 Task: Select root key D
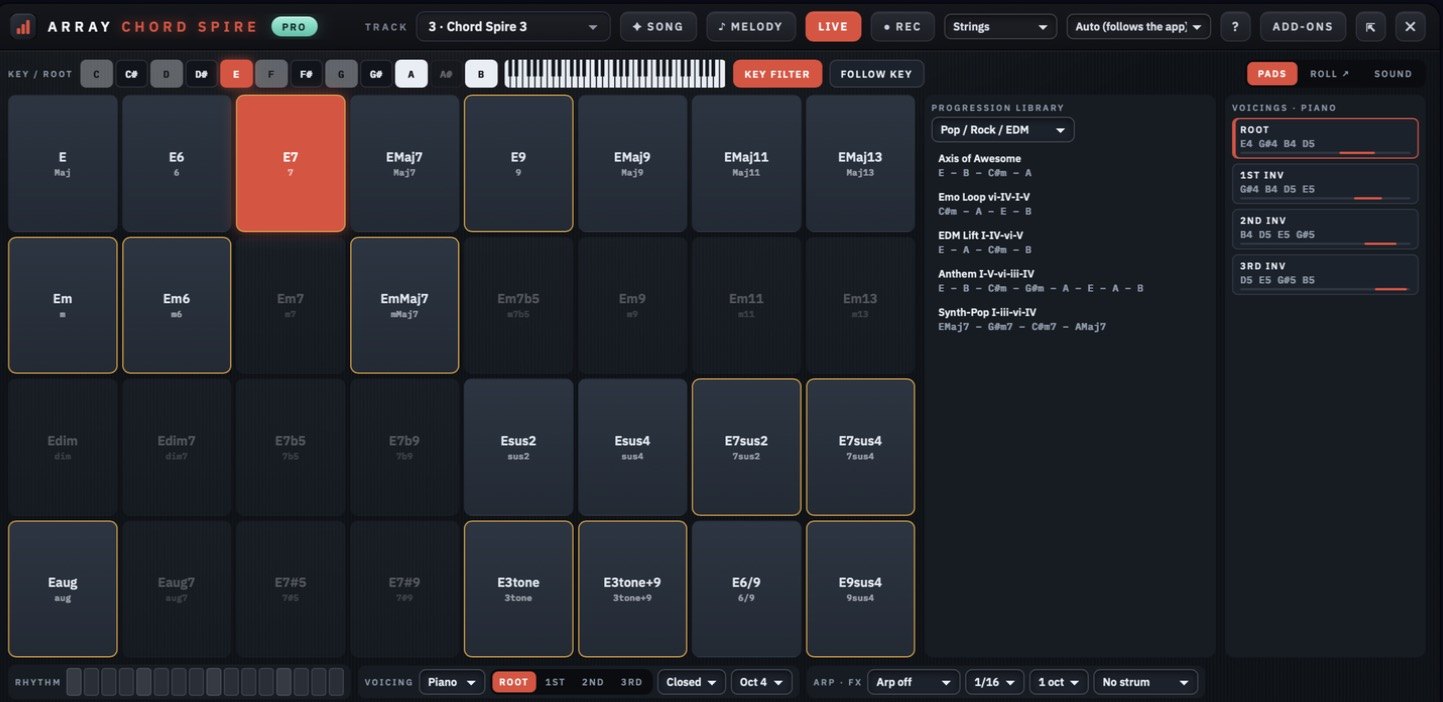point(167,74)
